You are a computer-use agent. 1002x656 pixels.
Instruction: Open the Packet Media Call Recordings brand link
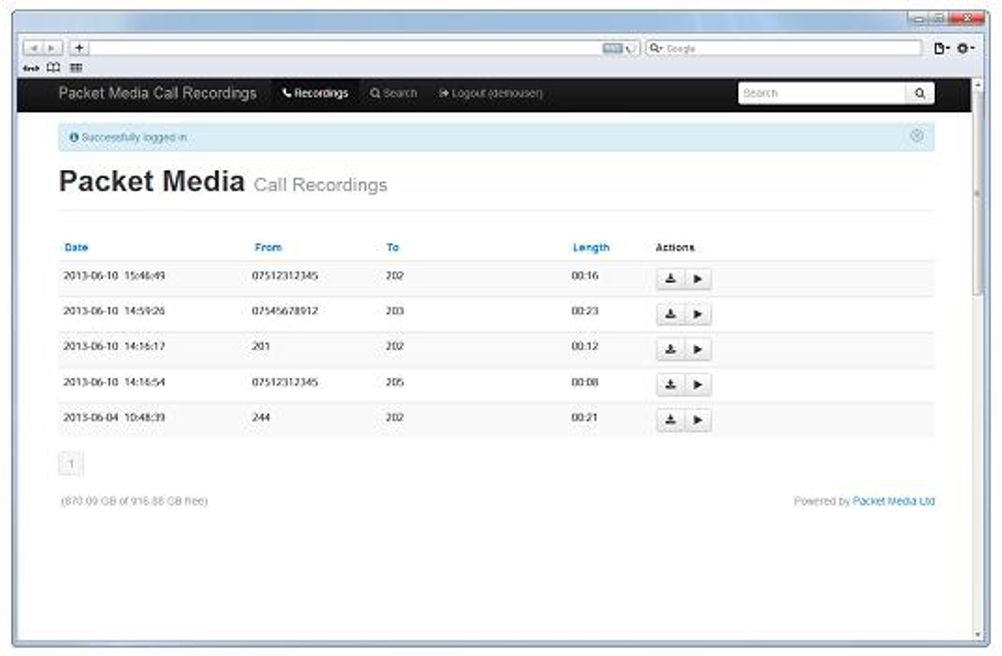[157, 93]
